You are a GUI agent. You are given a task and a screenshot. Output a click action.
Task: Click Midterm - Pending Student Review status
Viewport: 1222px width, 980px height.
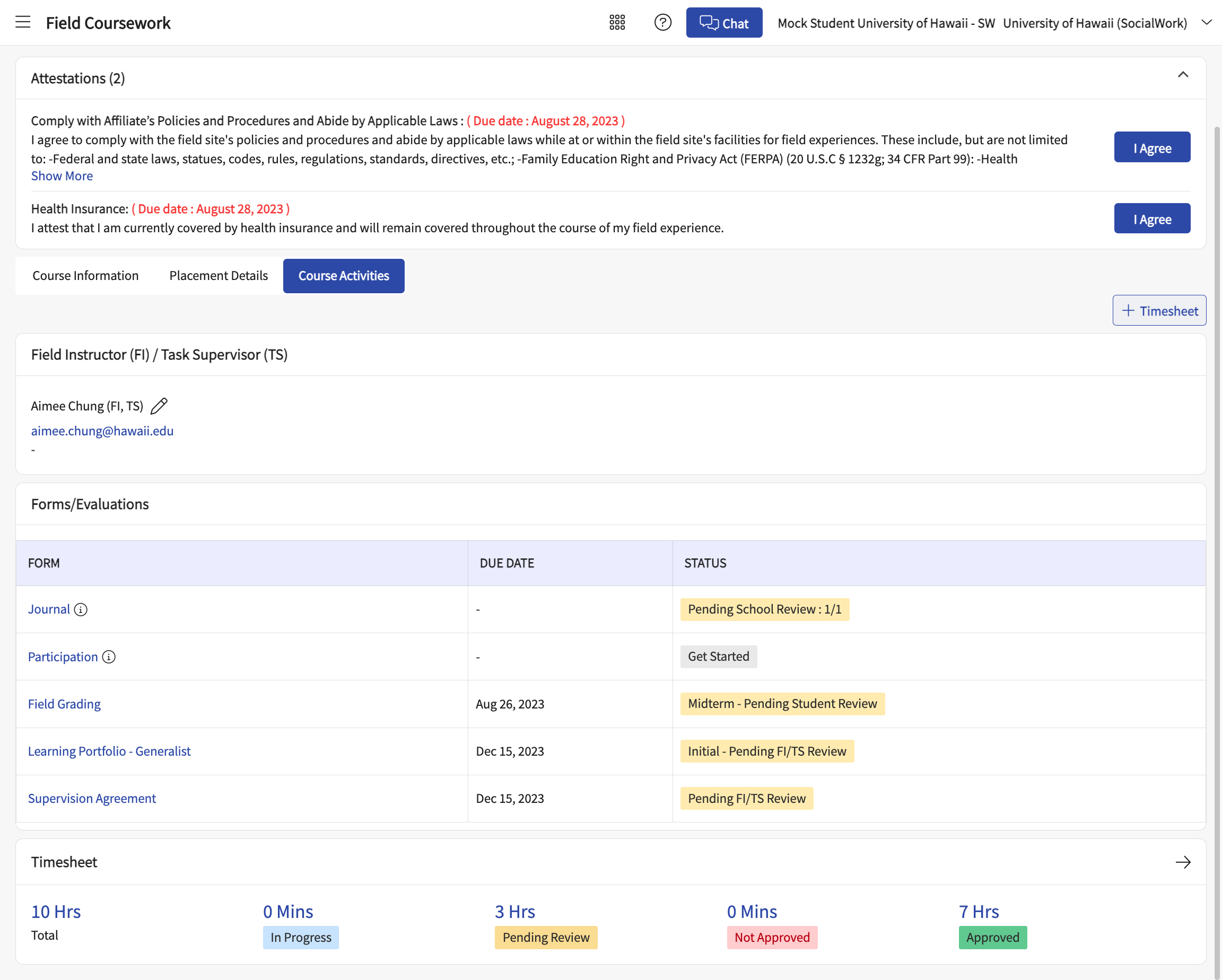(782, 703)
